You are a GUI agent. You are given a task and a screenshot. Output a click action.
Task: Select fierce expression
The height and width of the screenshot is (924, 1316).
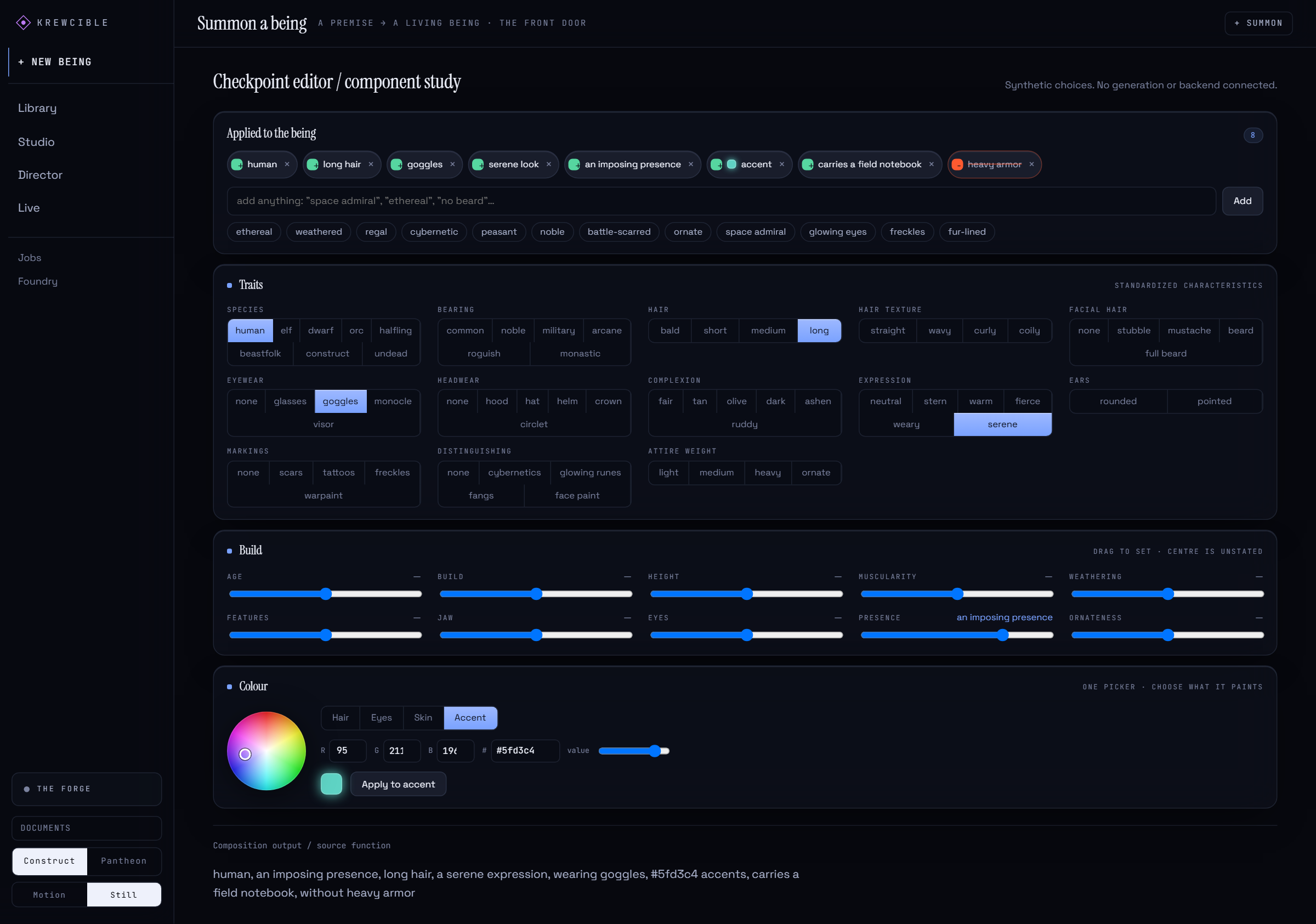1027,402
